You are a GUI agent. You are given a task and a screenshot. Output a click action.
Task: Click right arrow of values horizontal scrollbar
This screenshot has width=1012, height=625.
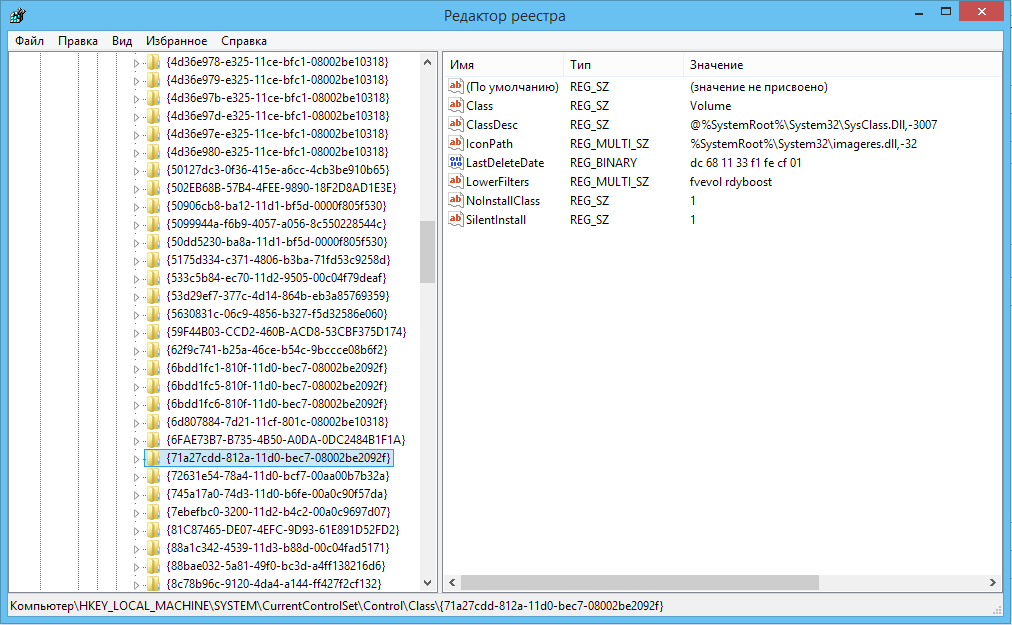click(993, 582)
